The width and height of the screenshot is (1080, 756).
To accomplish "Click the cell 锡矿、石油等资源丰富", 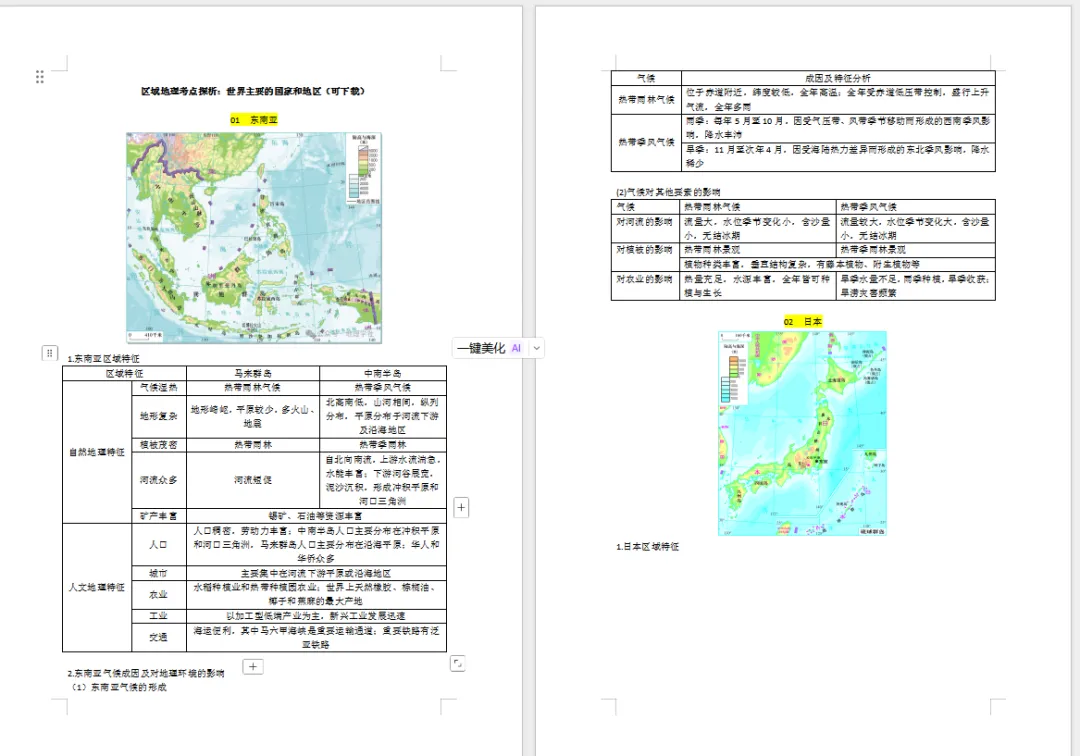I will click(x=316, y=516).
